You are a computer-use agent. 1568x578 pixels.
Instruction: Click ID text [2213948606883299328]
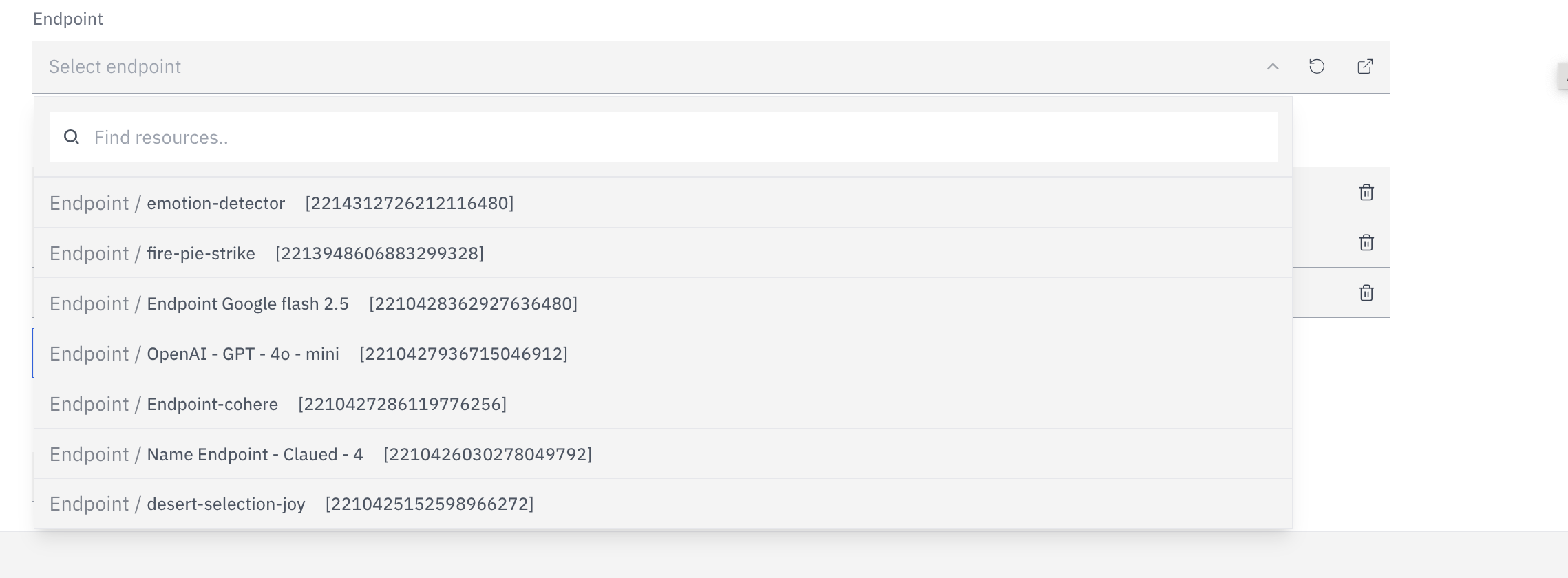click(379, 253)
